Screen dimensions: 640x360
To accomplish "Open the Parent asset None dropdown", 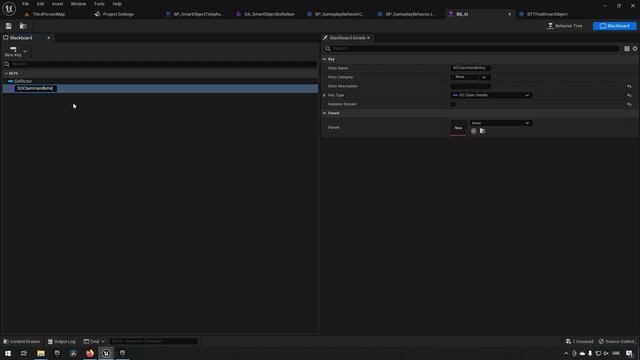I will click(500, 123).
